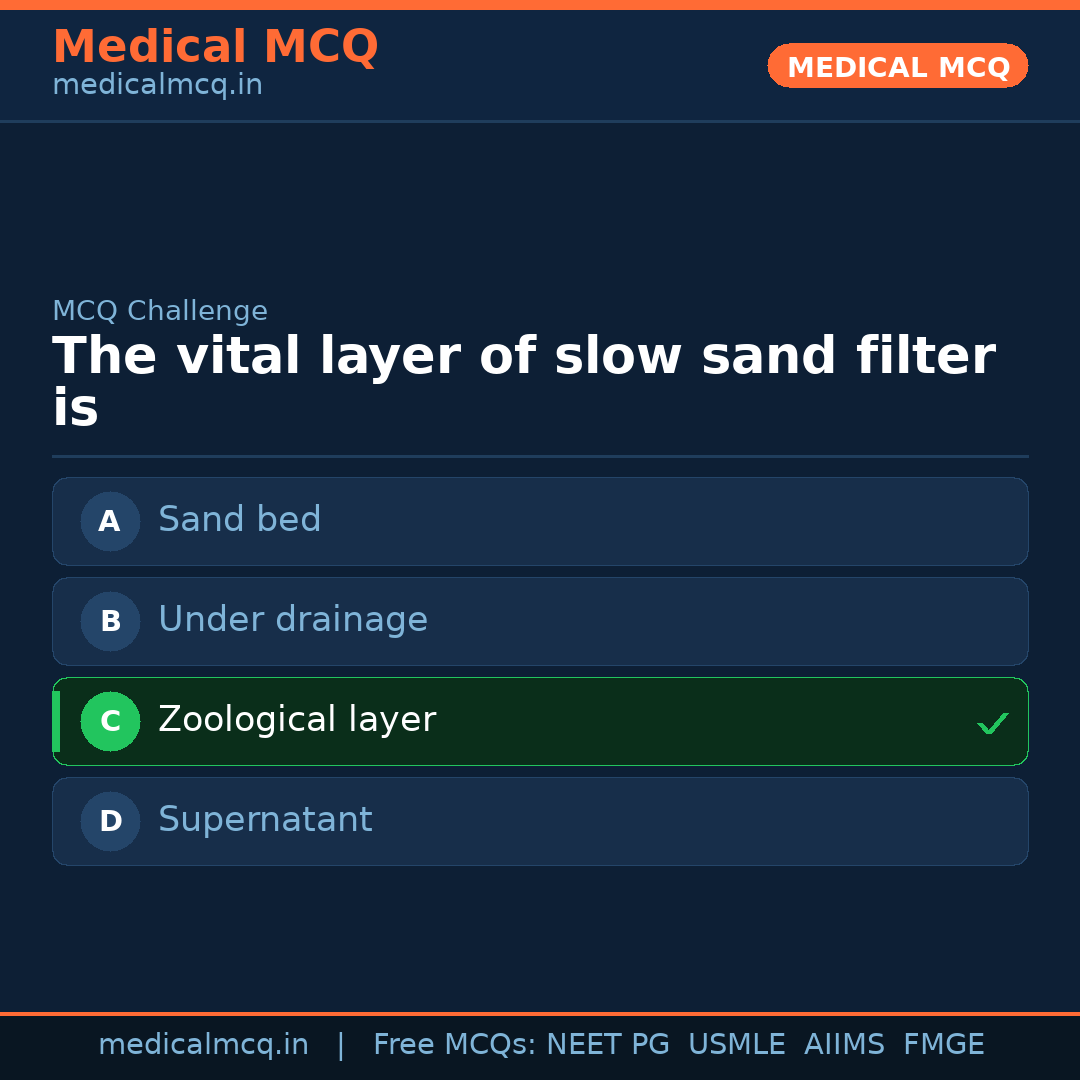Image resolution: width=1080 pixels, height=1080 pixels.
Task: Click the "MCQ Challenge" label
Action: (x=160, y=311)
